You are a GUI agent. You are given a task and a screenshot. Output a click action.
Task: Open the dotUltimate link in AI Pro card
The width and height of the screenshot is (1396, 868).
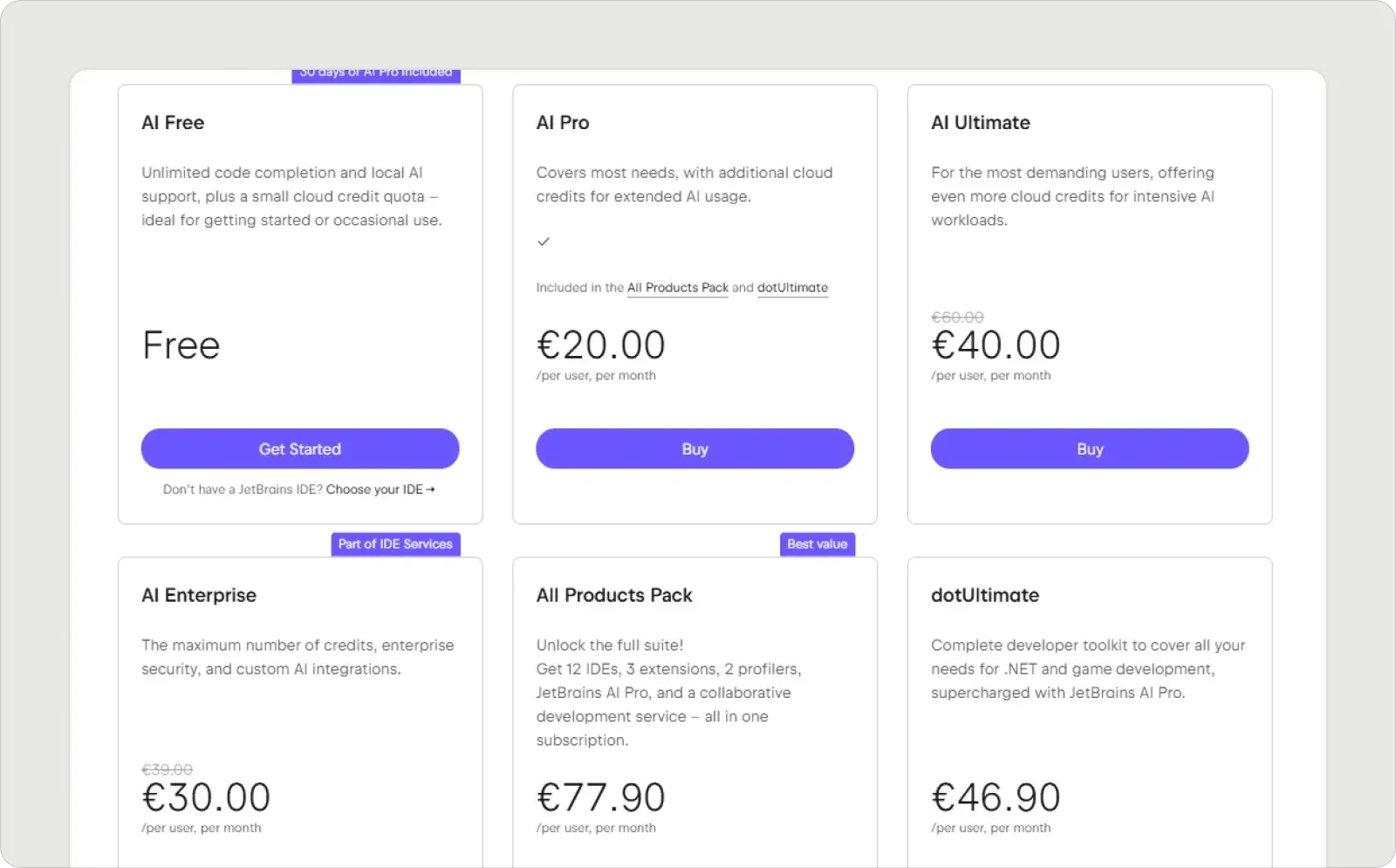792,288
